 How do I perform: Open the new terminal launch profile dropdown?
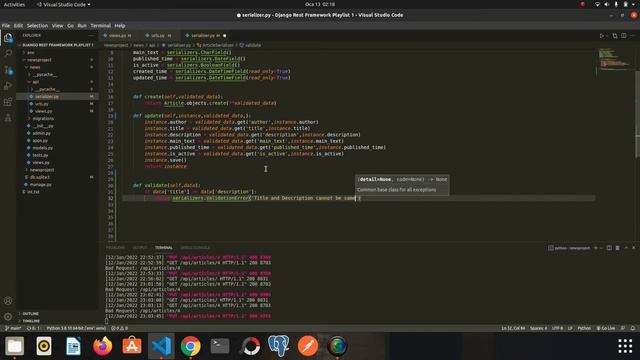coord(601,248)
